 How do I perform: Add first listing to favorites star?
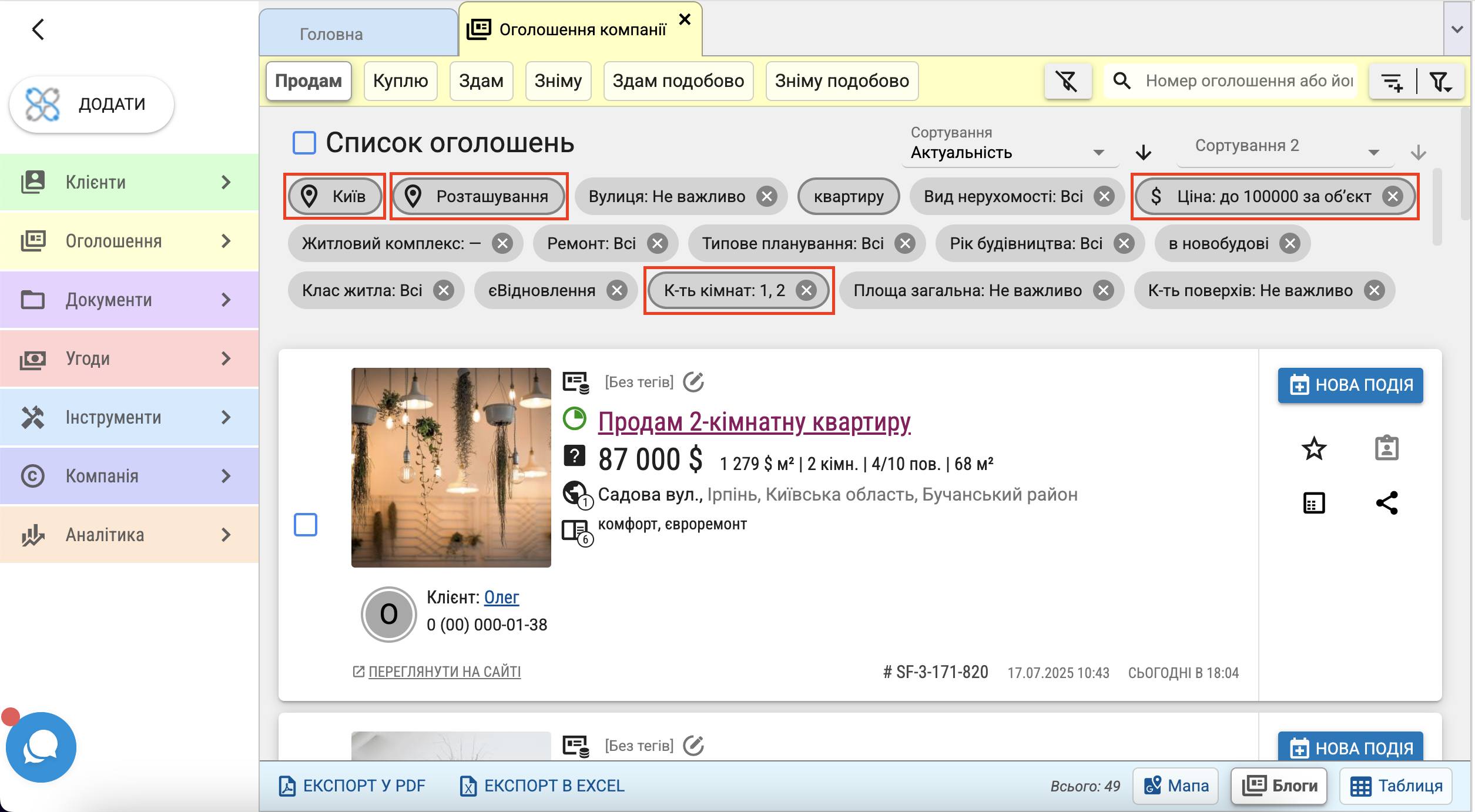tap(1313, 449)
